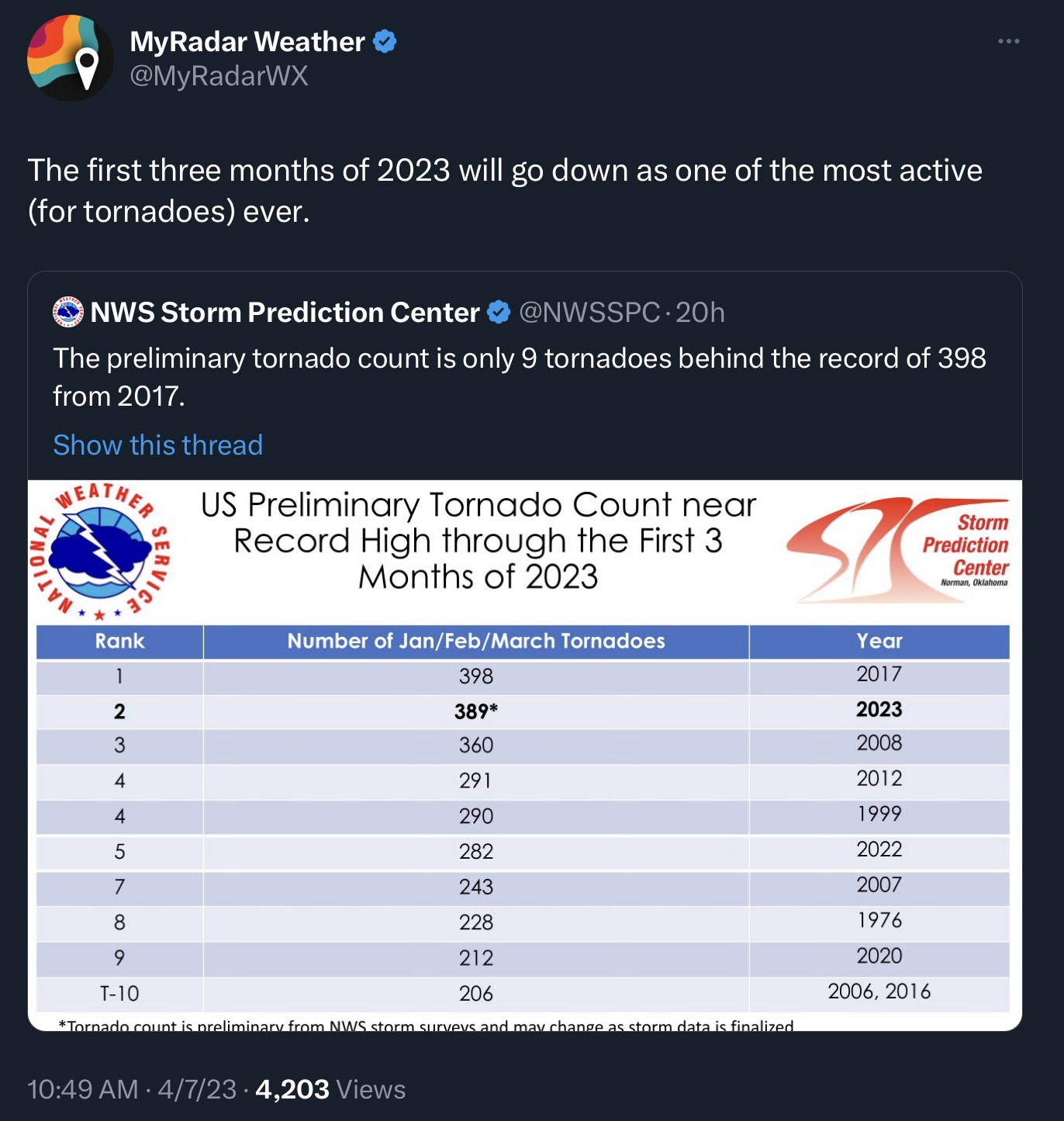Click the 2023 row value 389* in table

click(x=475, y=711)
